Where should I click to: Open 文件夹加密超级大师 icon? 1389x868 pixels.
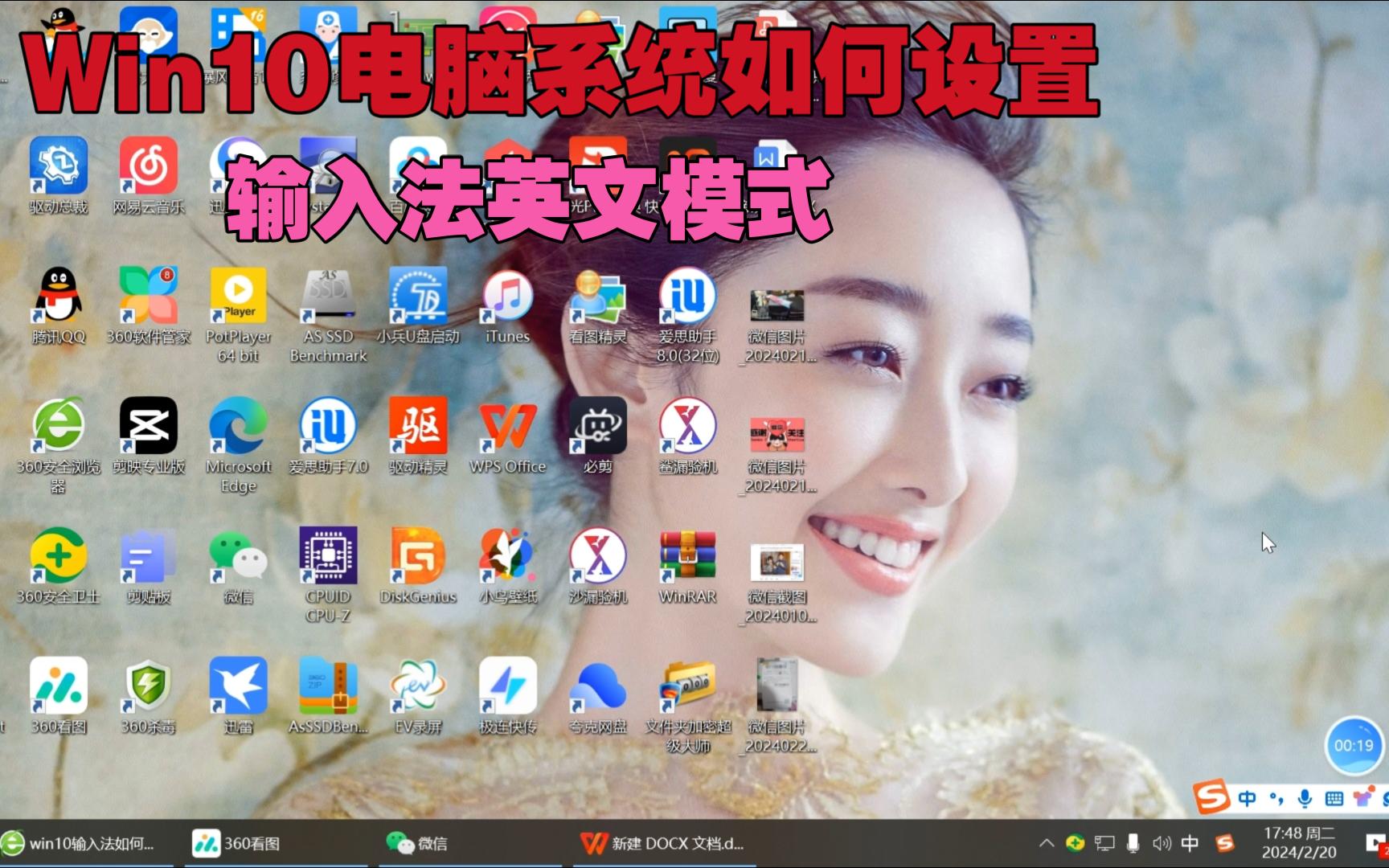(x=688, y=706)
